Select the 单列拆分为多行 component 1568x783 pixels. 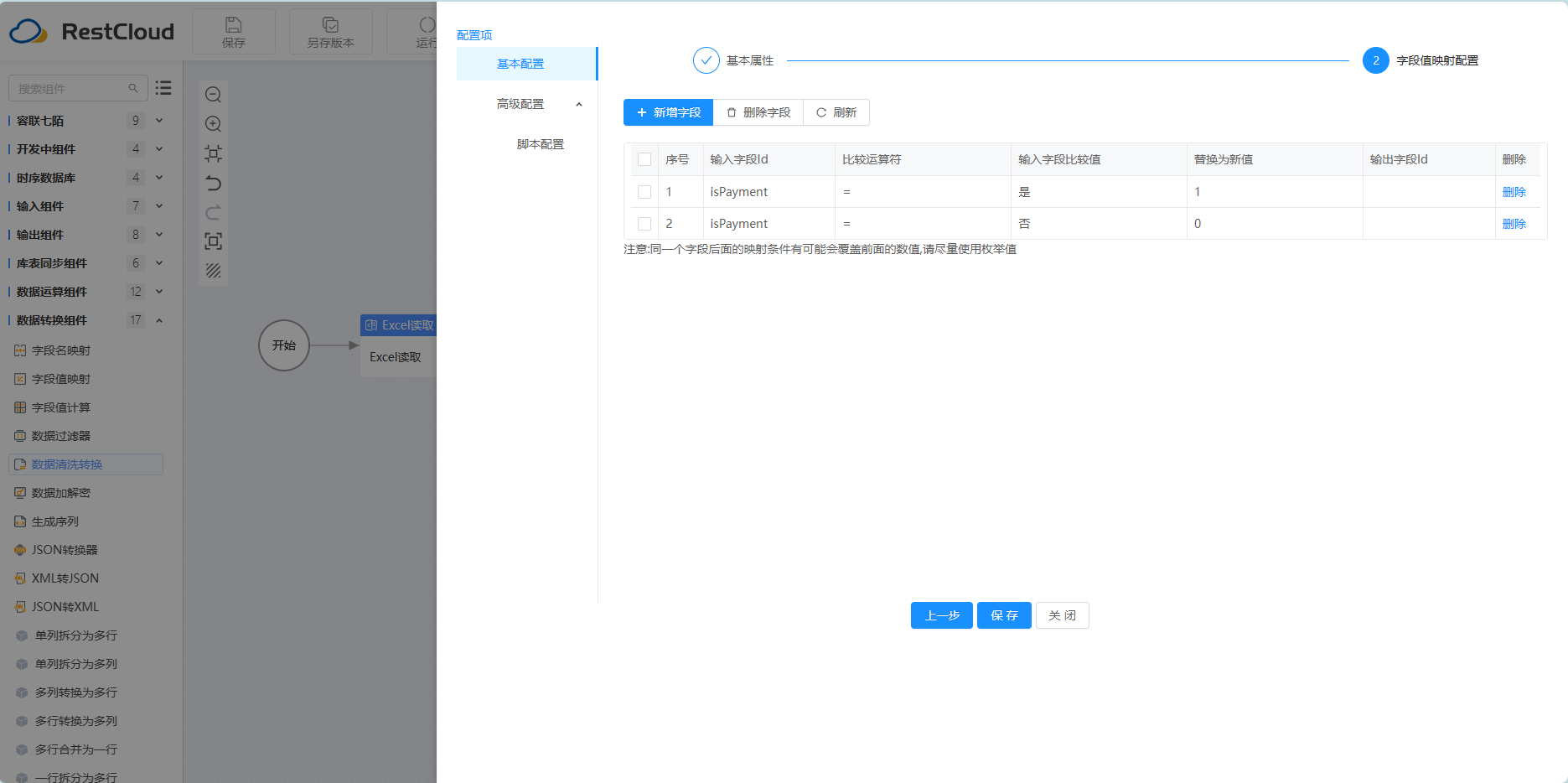click(x=67, y=635)
